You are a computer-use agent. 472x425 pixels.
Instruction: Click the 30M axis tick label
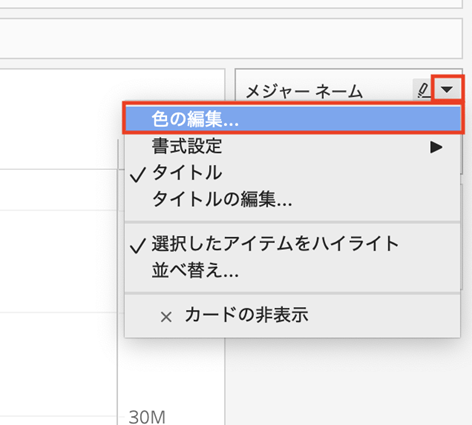[147, 417]
